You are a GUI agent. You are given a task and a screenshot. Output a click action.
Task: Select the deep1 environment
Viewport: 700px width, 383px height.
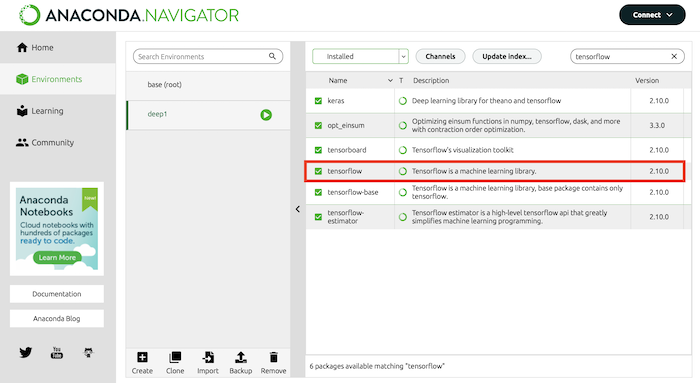pyautogui.click(x=208, y=115)
